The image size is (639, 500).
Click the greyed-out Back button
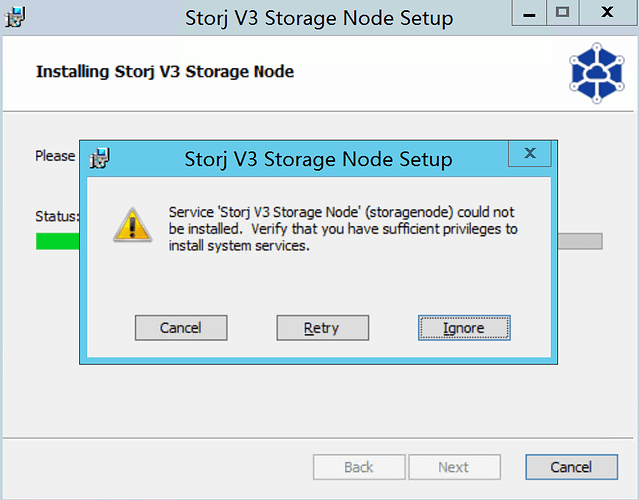[359, 467]
